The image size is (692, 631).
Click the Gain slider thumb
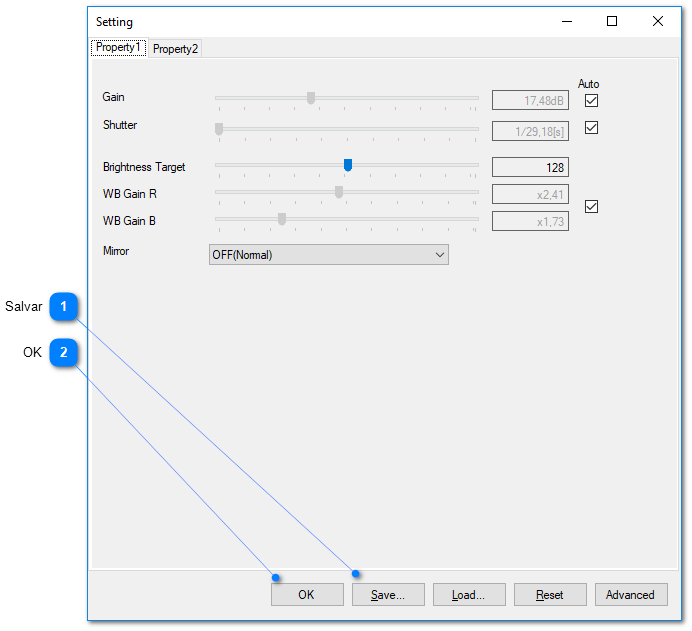311,98
